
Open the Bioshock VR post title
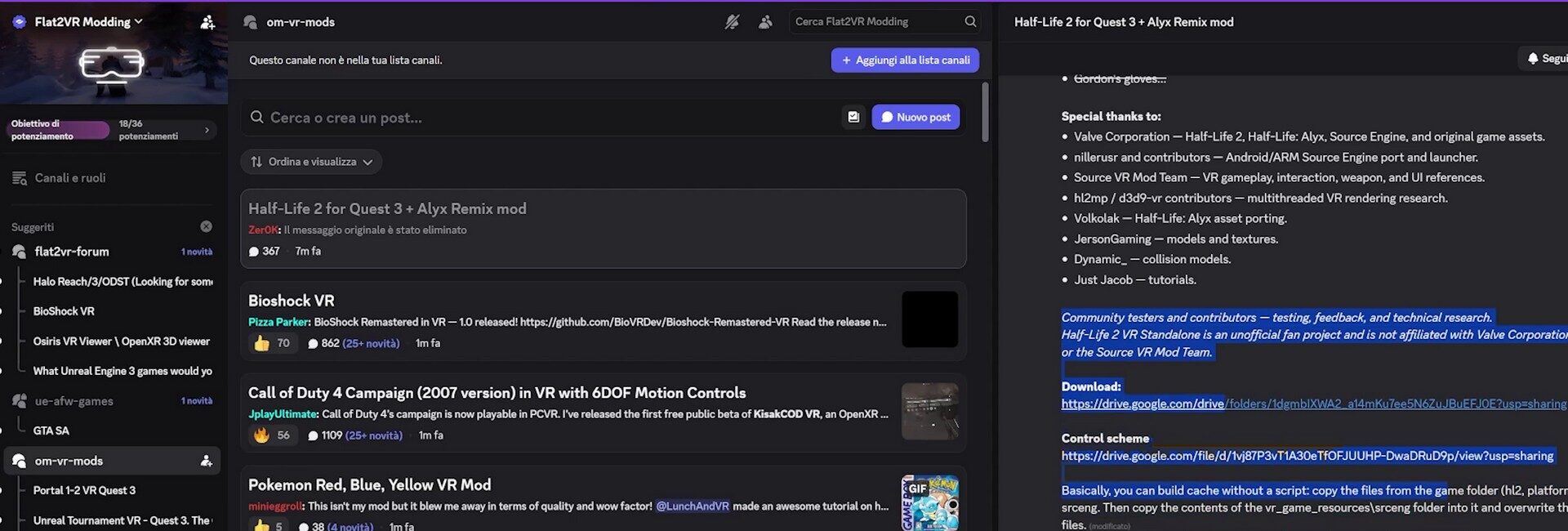point(291,301)
